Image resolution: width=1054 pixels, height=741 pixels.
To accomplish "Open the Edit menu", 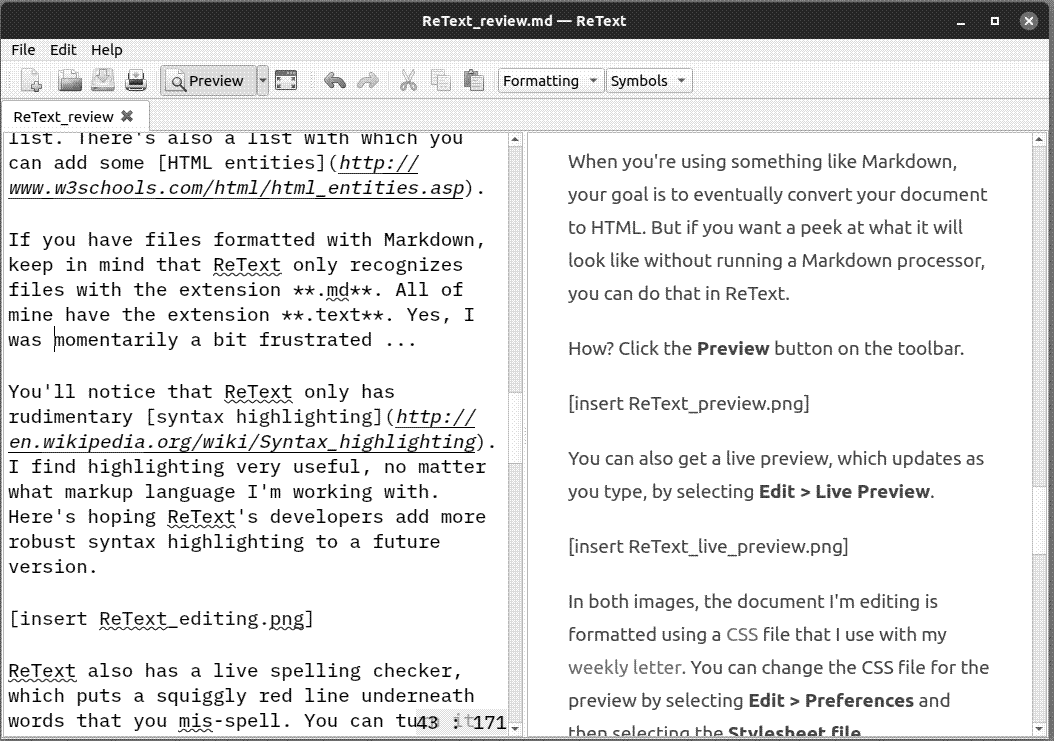I will click(x=63, y=50).
